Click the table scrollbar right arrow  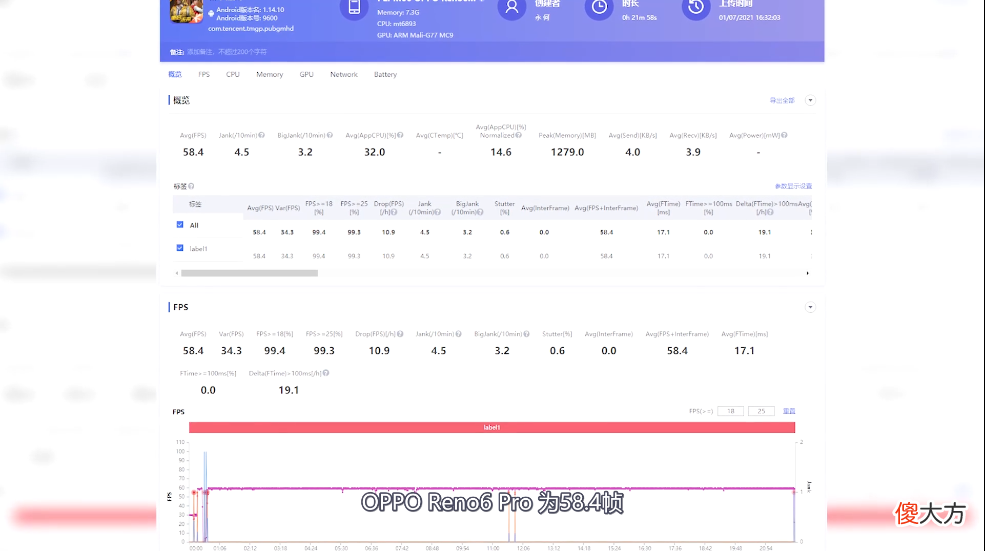[808, 273]
